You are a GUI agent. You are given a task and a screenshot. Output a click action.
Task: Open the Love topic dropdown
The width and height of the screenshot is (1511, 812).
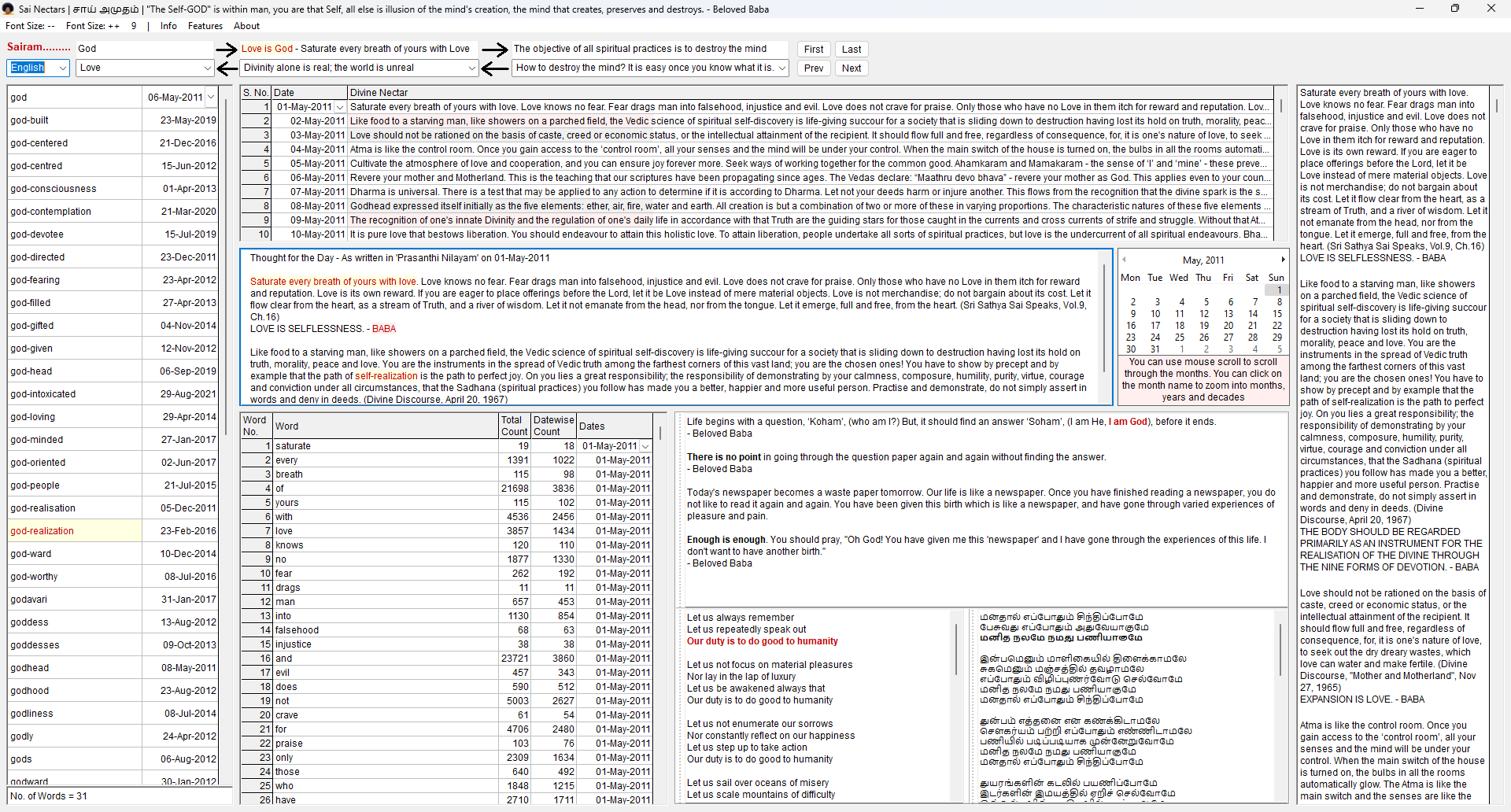tap(208, 68)
